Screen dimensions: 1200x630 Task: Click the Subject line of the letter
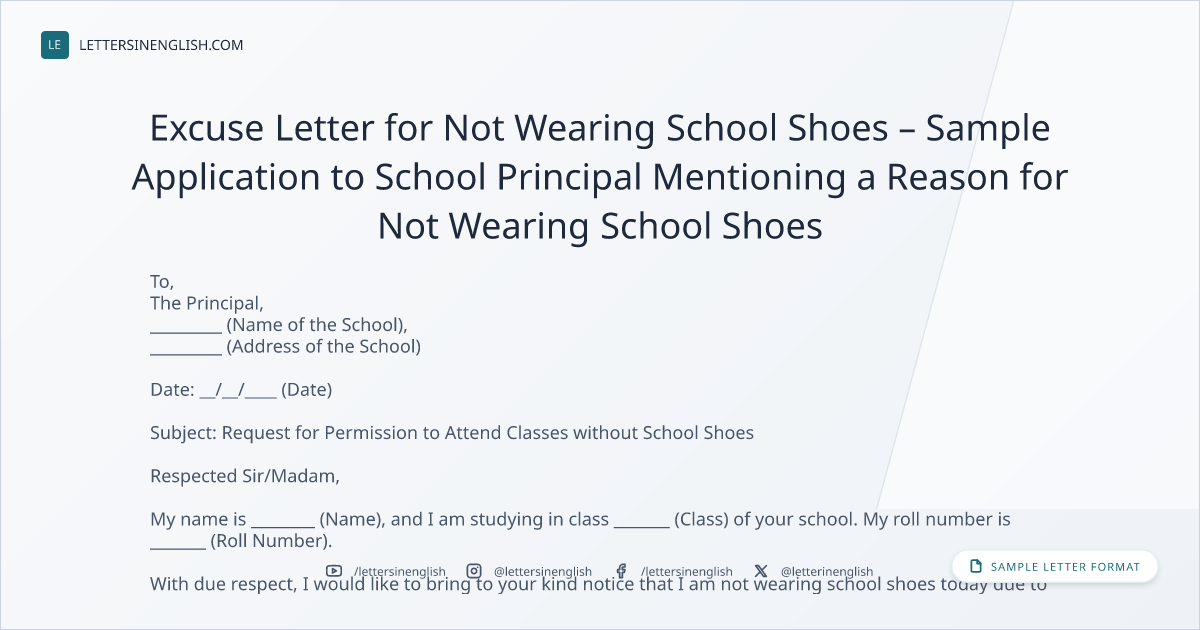point(452,433)
